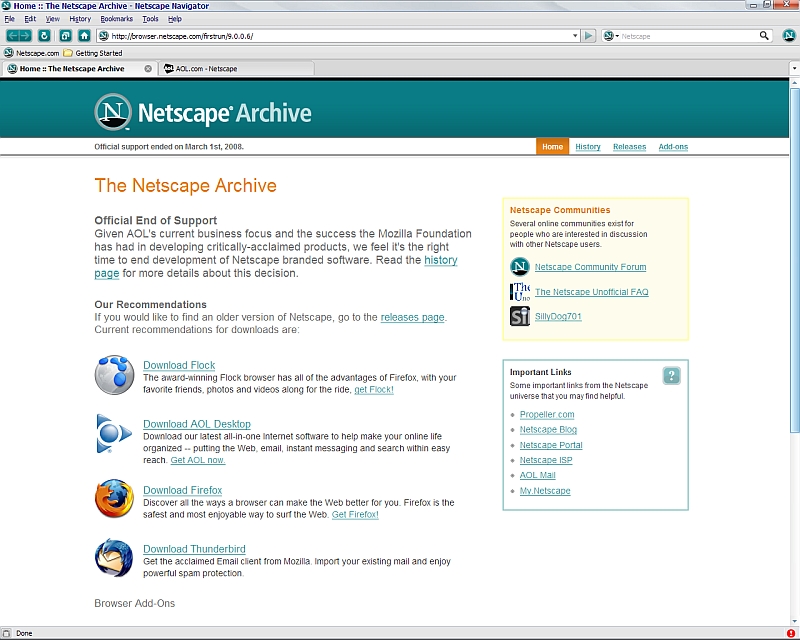Click the Get Firefox! link
800x640 pixels.
coord(355,514)
